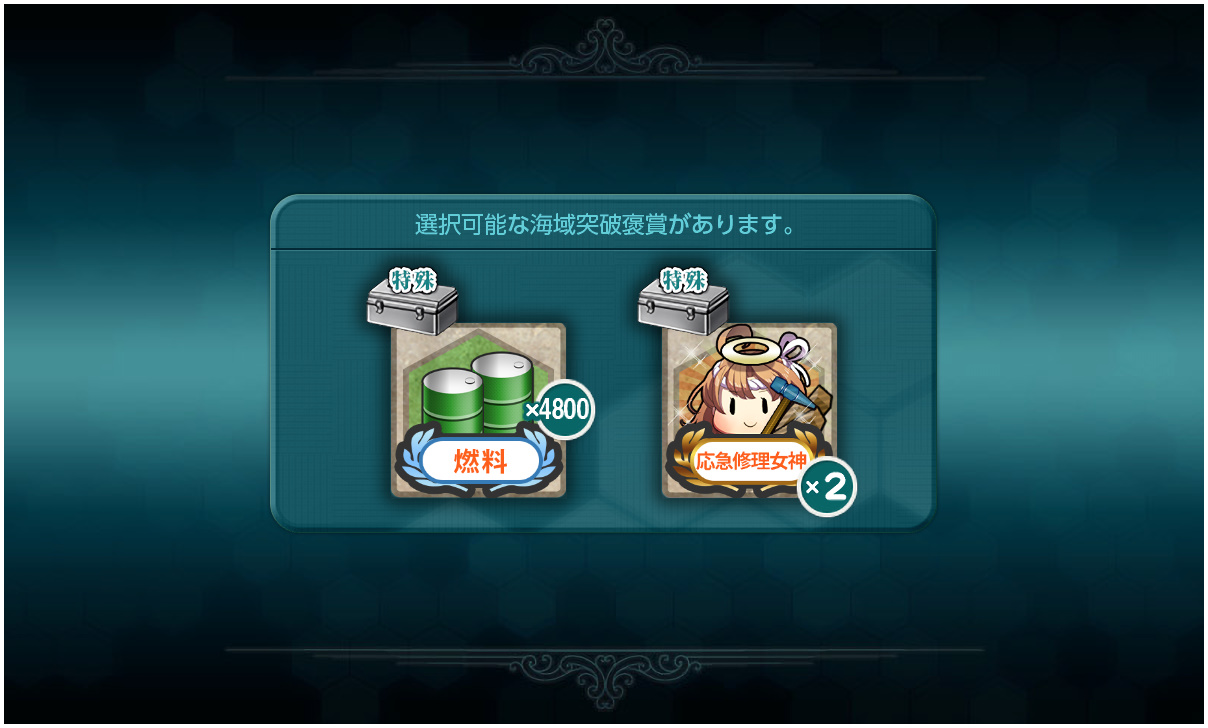Viewport: 1208px width, 728px height.
Task: Click the 応急修理女神 label button
Action: click(751, 462)
